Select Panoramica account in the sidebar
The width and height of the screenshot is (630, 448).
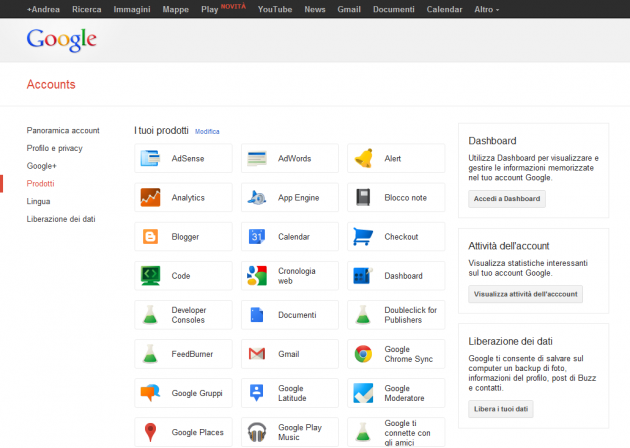63,131
